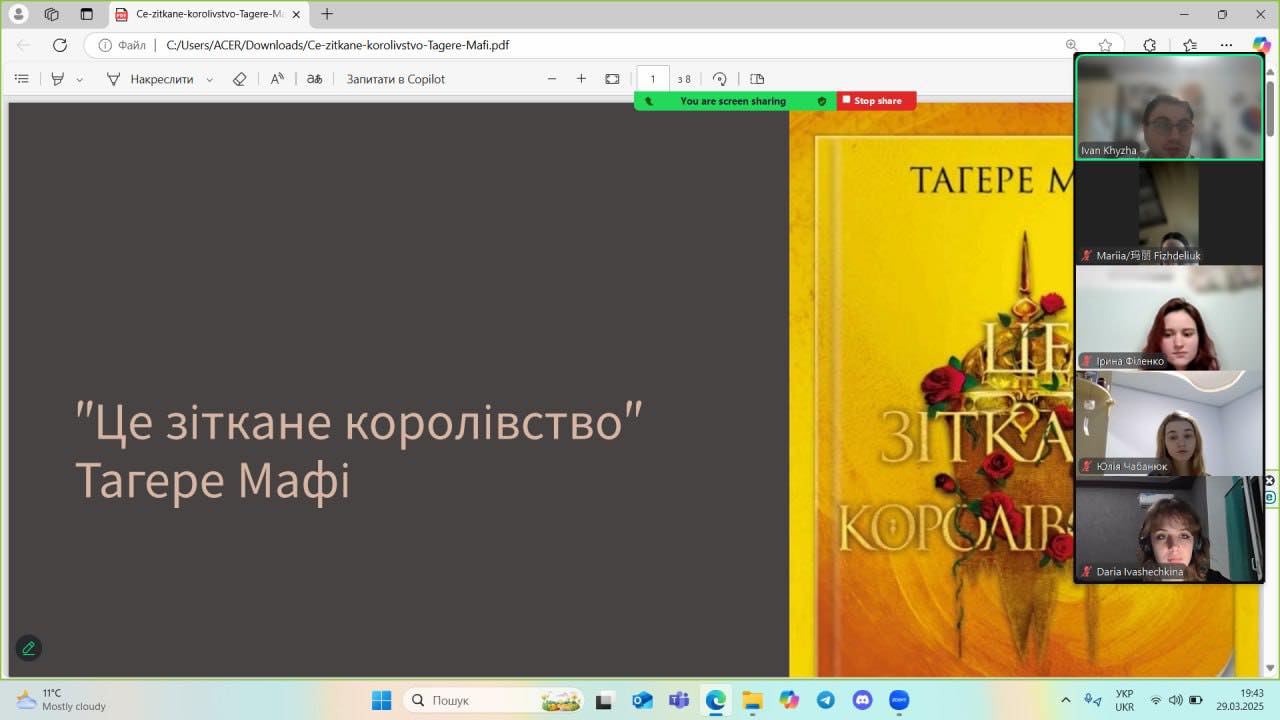
Task: Open the favorites list
Action: 1190,45
